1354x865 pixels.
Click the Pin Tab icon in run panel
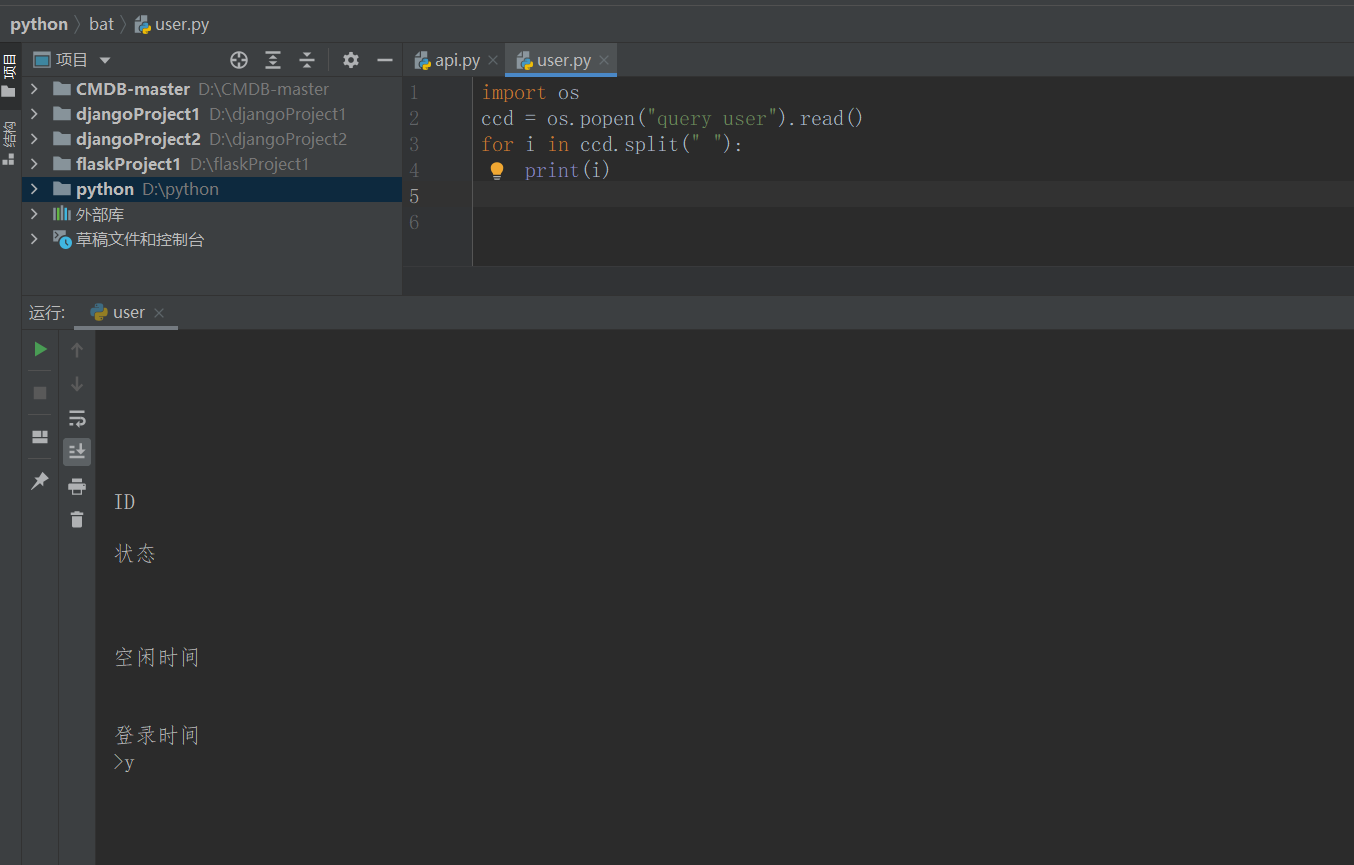[40, 481]
